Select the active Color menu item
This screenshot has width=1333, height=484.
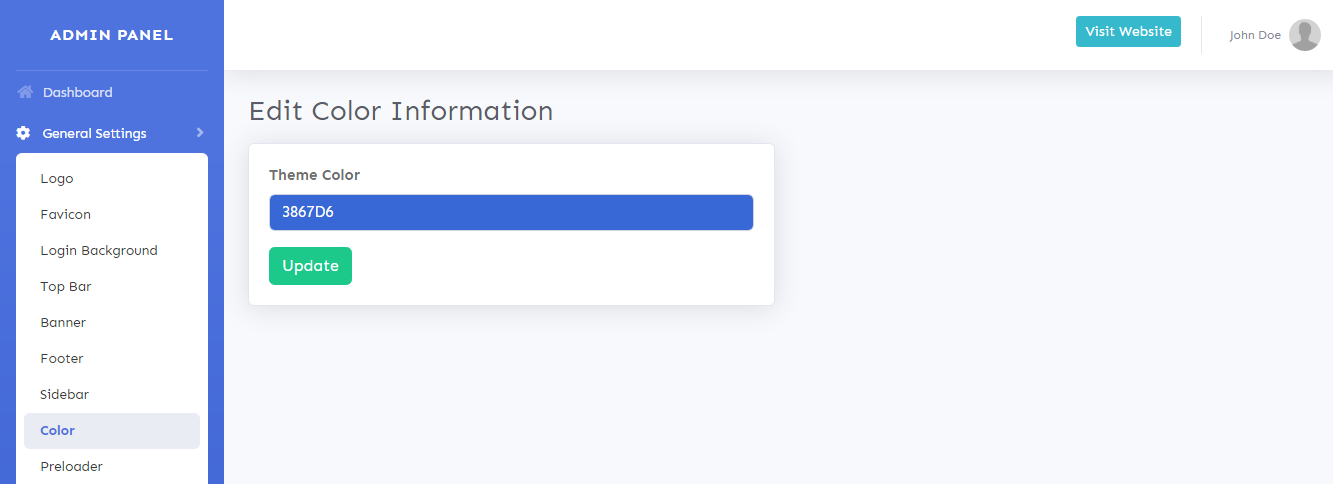[x=58, y=430]
